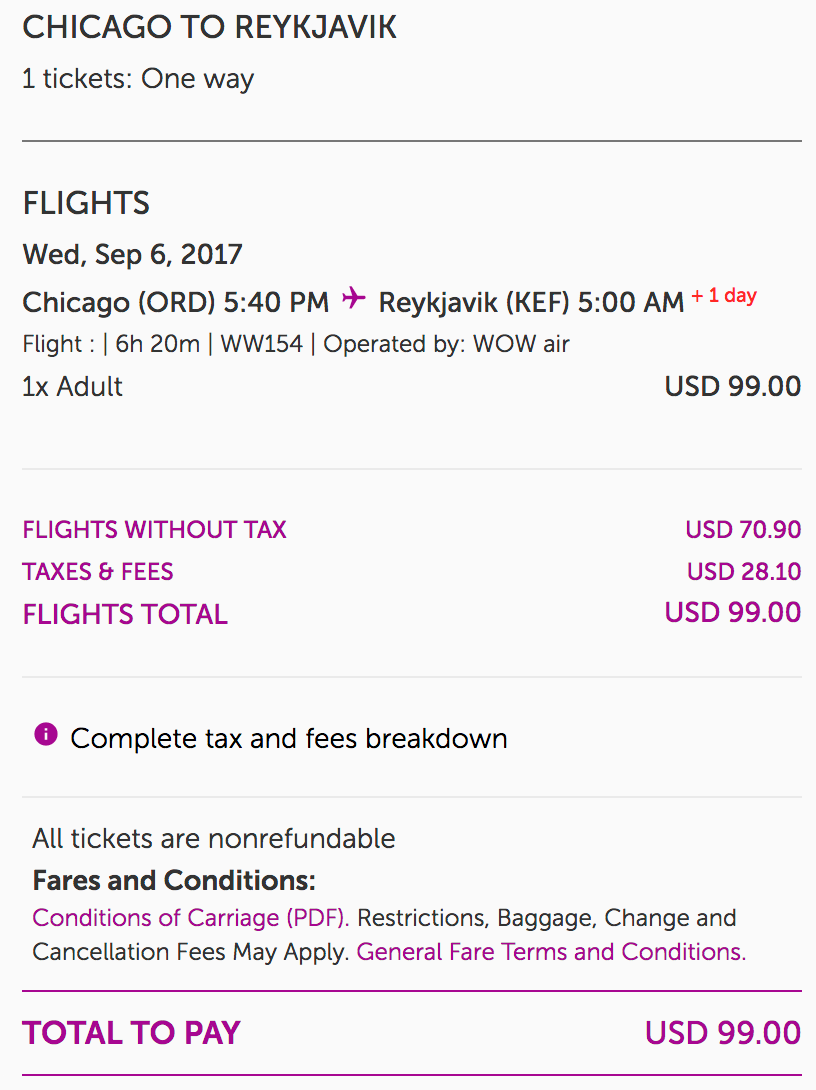Viewport: 816px width, 1090px height.
Task: Click the Fares and Conditions heading
Action: point(174,881)
